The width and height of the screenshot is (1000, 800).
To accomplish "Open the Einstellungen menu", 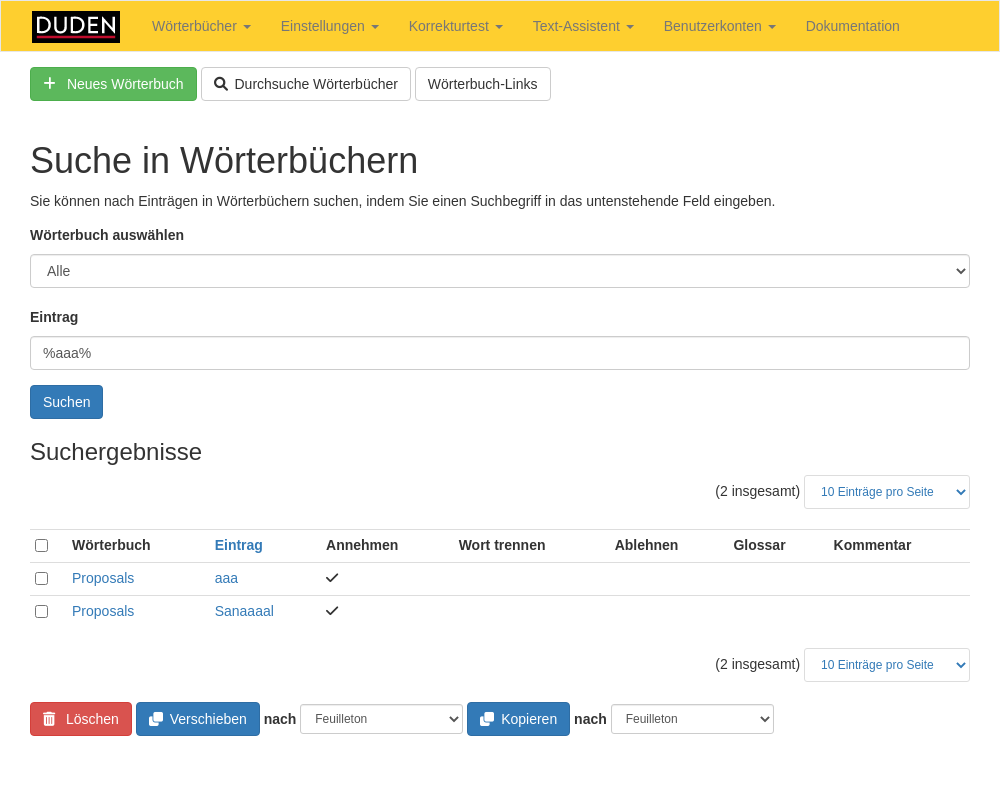I will click(x=329, y=26).
